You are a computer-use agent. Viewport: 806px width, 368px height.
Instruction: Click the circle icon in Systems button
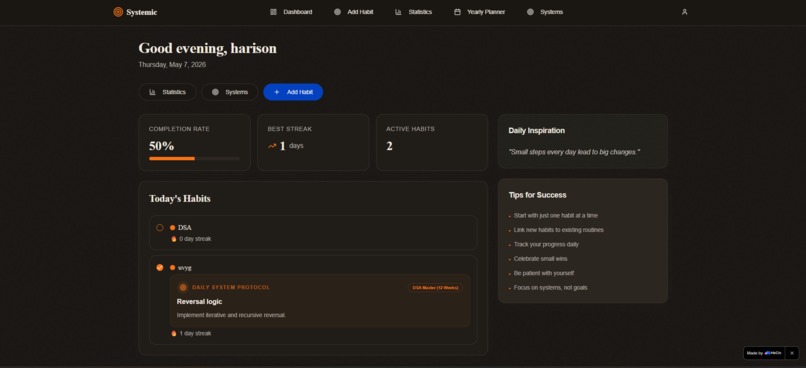click(x=215, y=92)
